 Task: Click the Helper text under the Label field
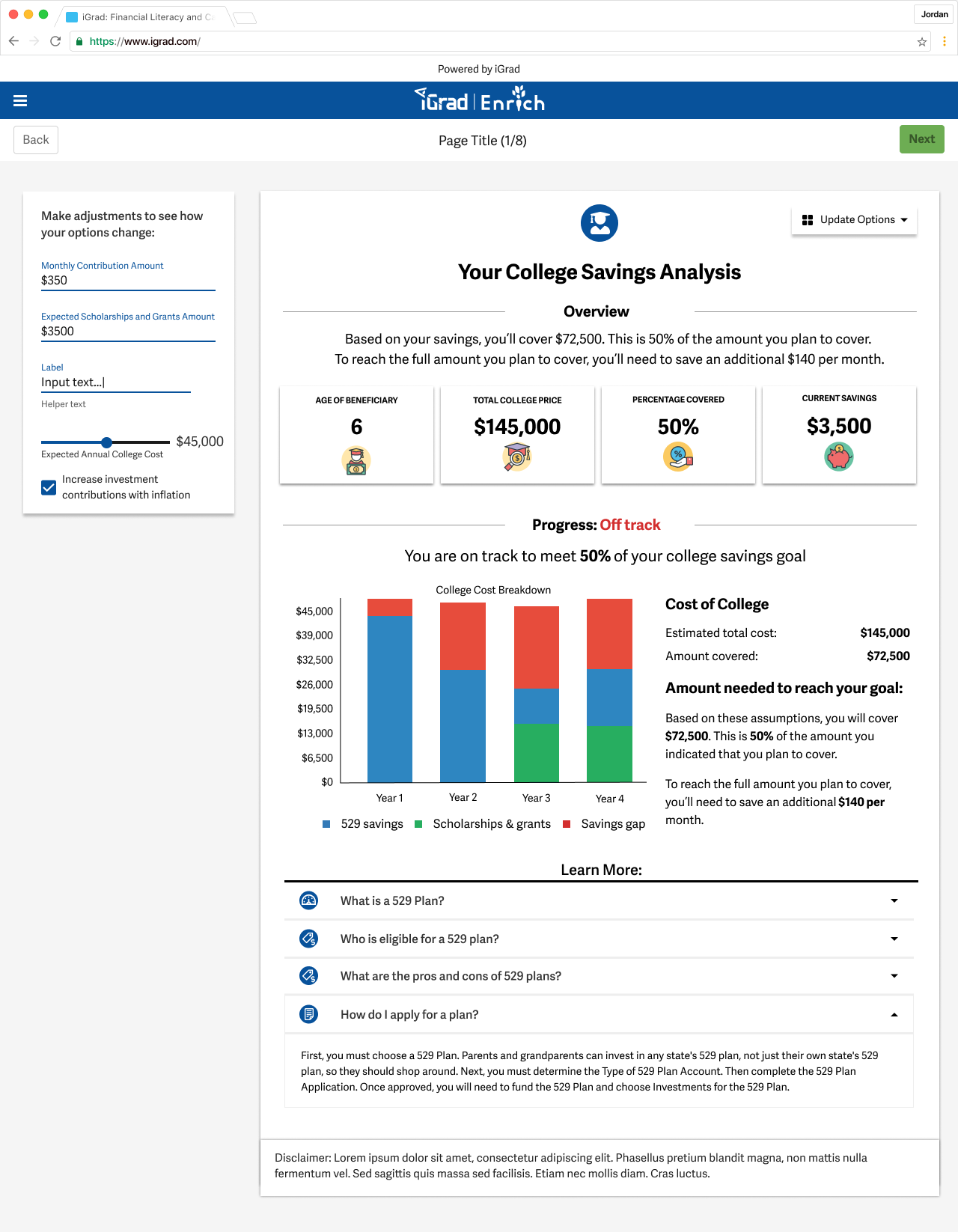coord(64,404)
